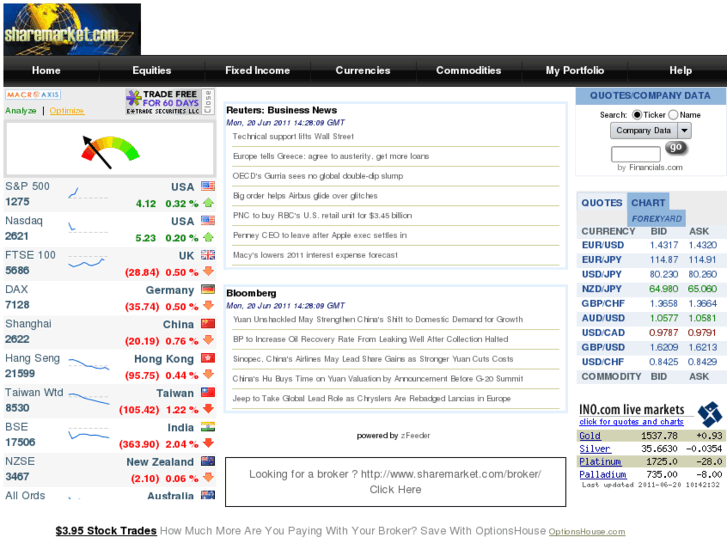This screenshot has width=727, height=545.
Task: Open the NZD/JPY currency quote
Action: [x=601, y=289]
